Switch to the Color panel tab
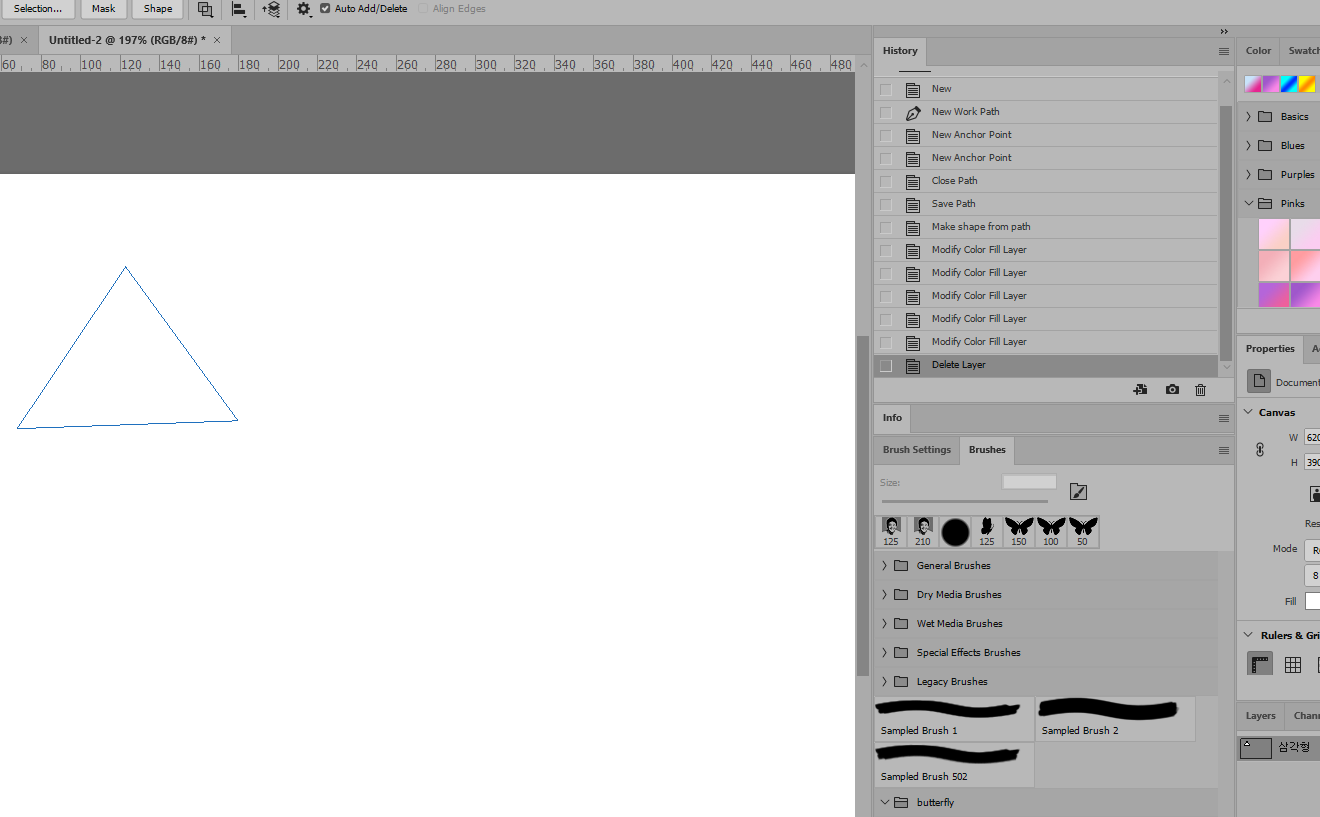 [1258, 51]
